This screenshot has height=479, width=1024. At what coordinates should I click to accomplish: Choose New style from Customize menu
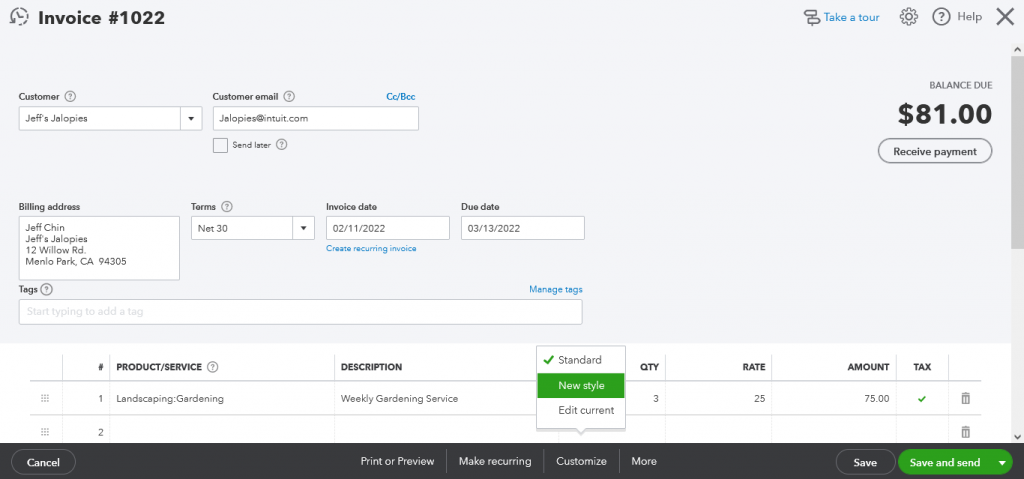581,386
